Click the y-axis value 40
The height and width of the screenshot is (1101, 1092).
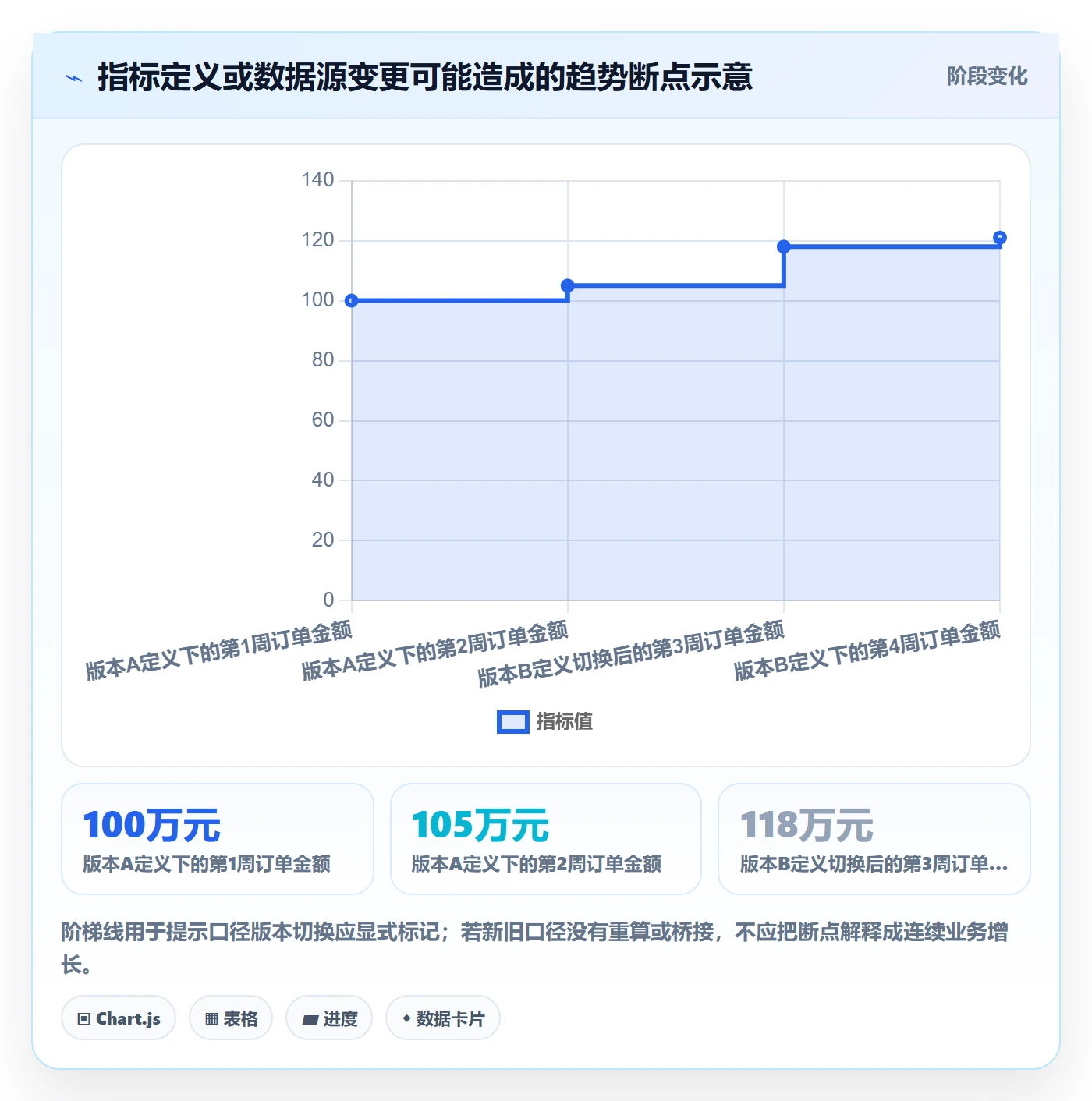coord(323,480)
